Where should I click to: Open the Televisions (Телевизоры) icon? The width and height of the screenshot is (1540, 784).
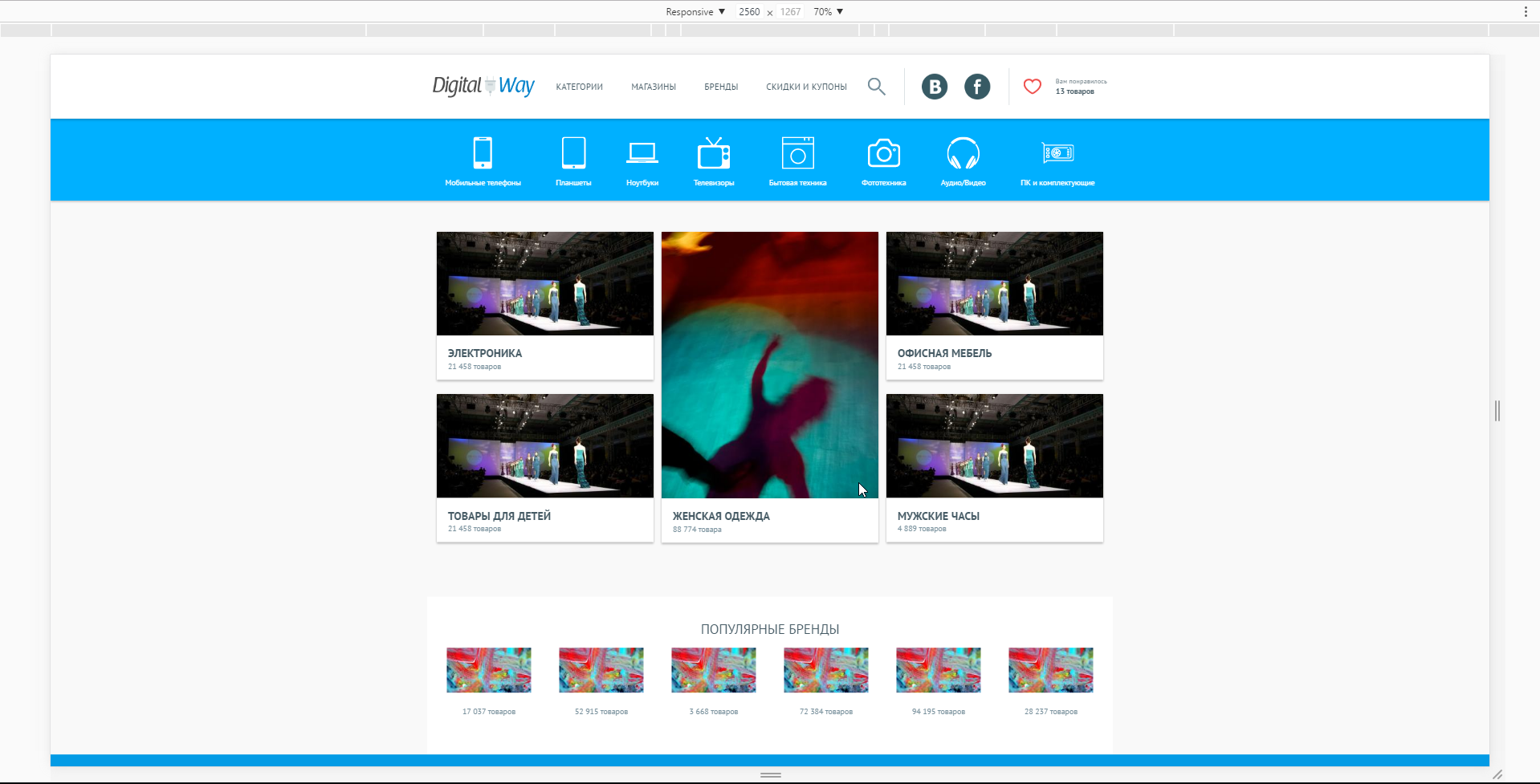tap(713, 152)
